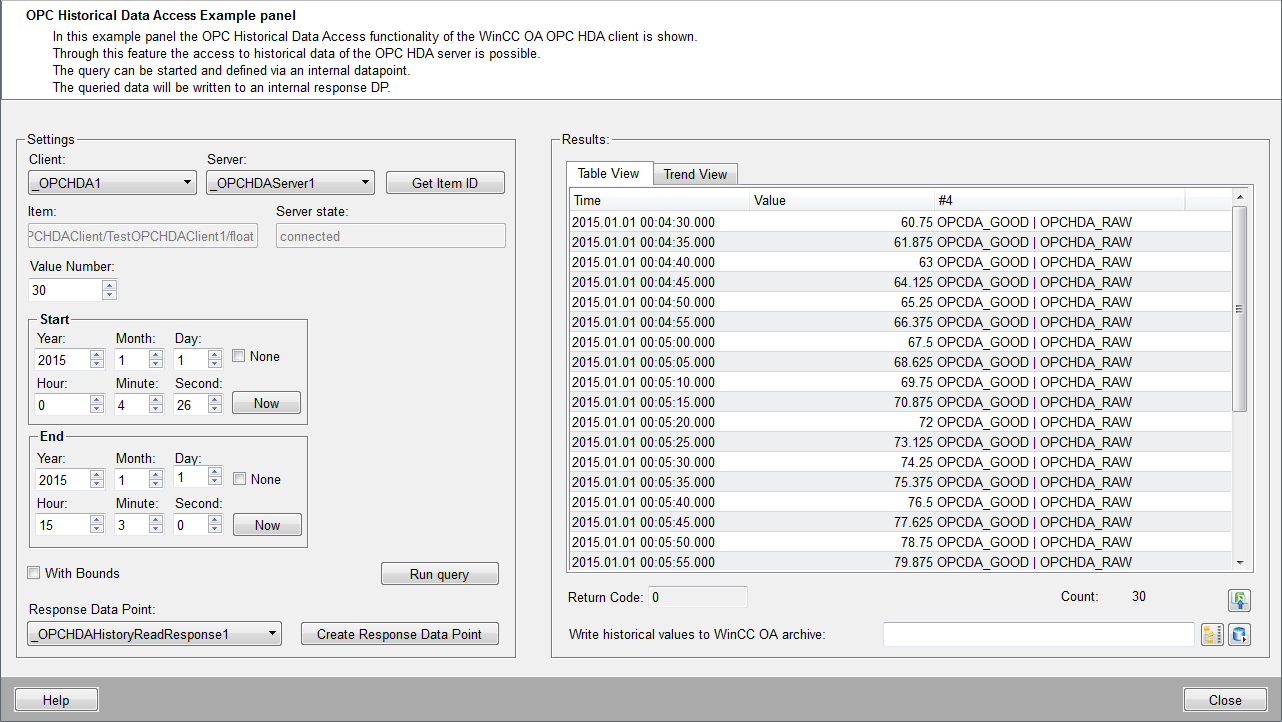1282x722 pixels.
Task: Click the scroll-up arrow of results table
Action: coord(1240,197)
